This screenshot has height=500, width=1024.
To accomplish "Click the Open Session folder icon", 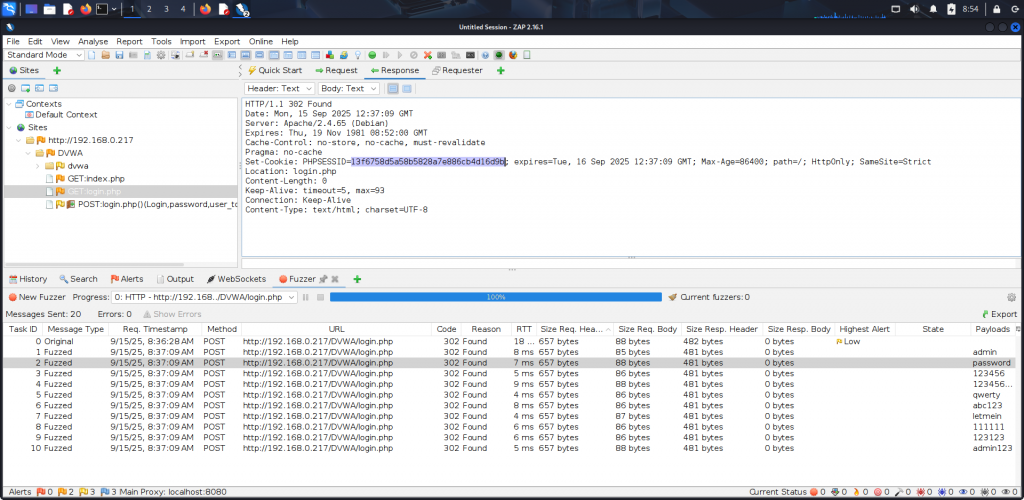I will 105,55.
